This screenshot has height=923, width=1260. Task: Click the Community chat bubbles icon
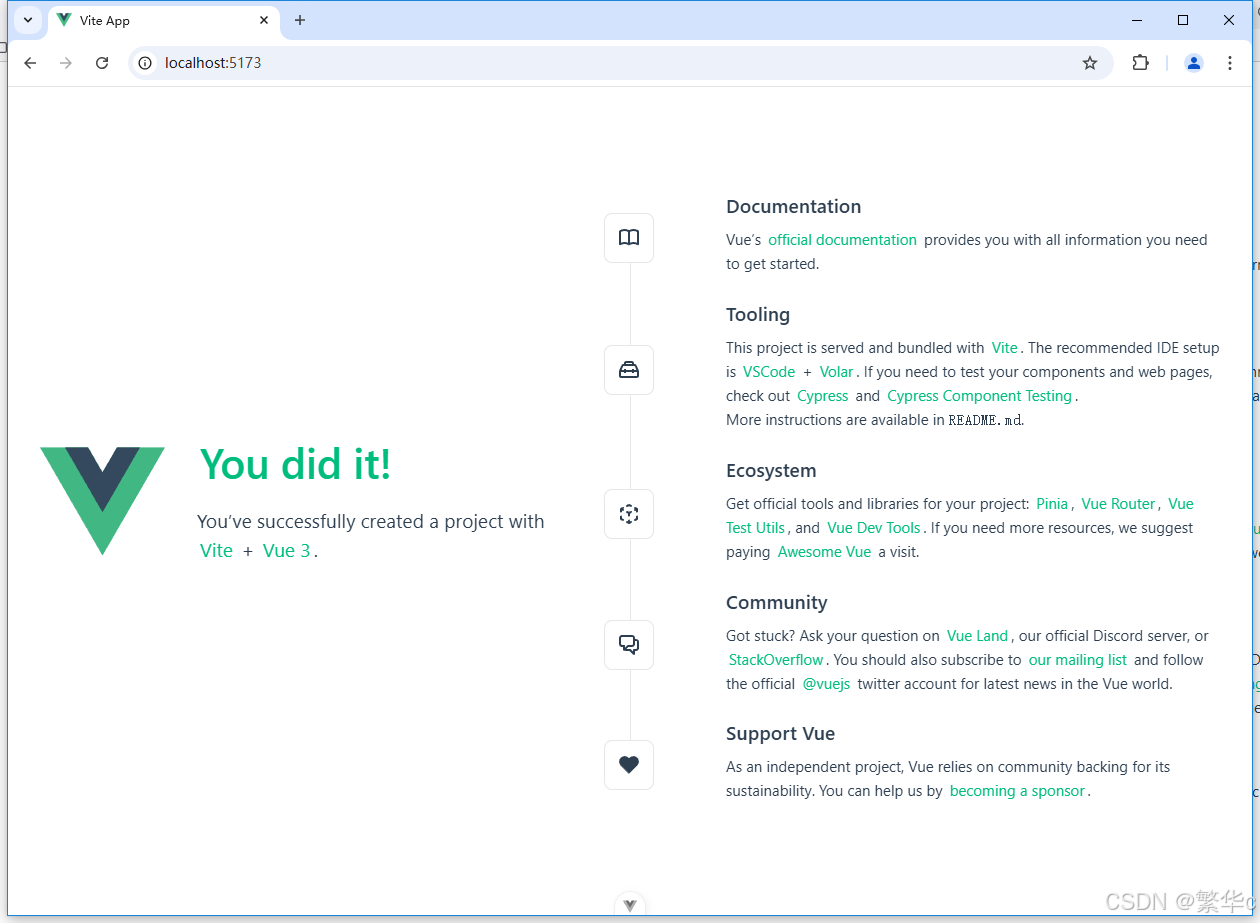tap(629, 645)
